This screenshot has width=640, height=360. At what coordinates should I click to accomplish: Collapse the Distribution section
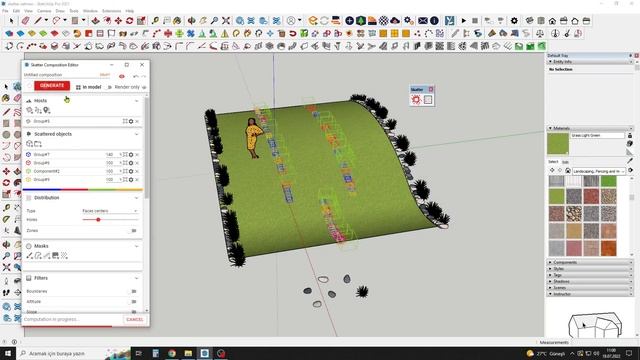tap(137, 198)
